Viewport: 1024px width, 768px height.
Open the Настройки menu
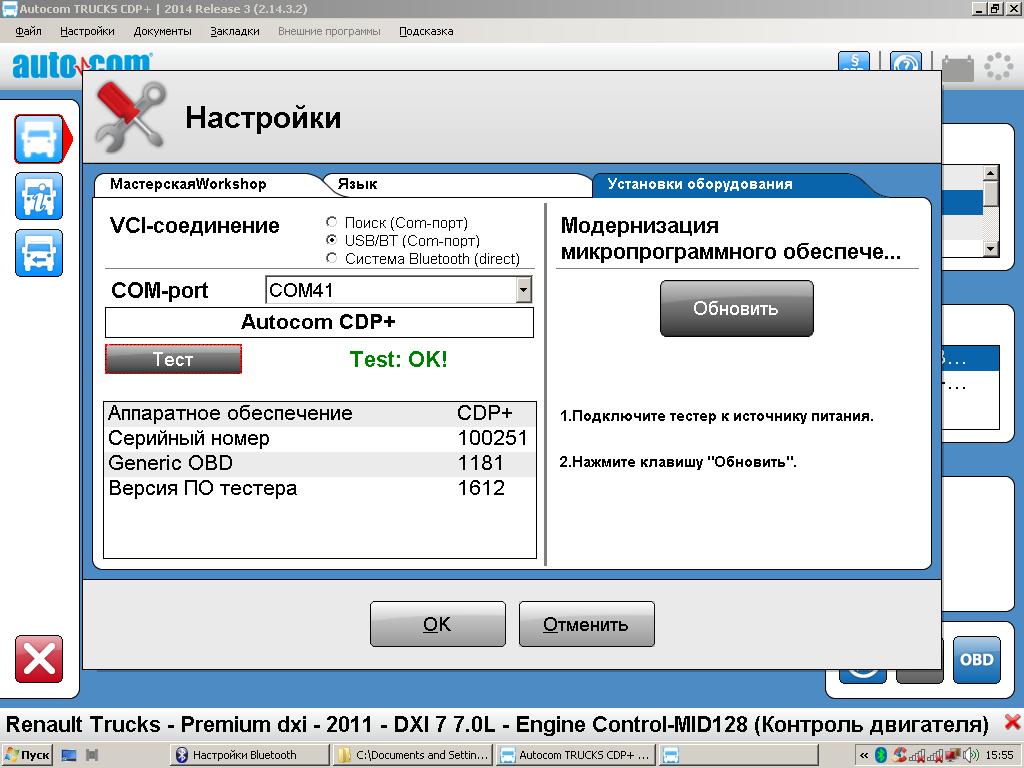pyautogui.click(x=87, y=31)
